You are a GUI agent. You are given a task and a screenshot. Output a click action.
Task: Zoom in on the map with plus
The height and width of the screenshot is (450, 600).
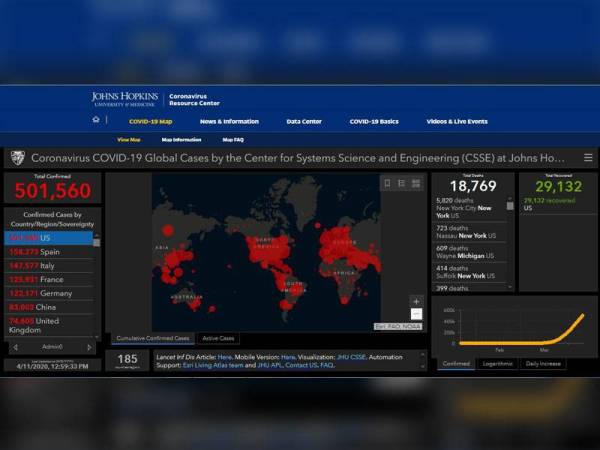coord(416,301)
